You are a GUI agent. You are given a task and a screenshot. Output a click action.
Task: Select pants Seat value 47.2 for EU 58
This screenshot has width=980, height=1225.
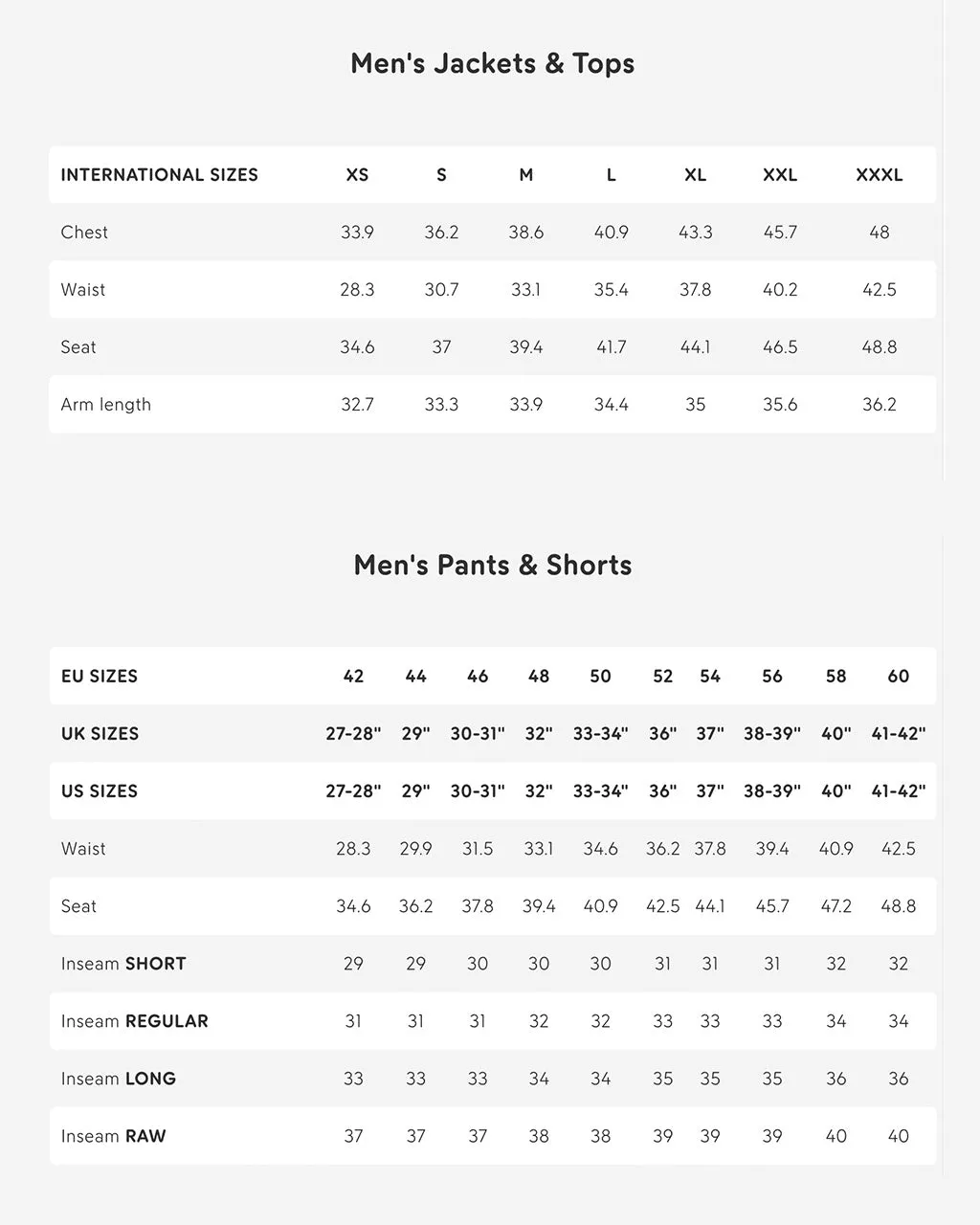coord(835,906)
